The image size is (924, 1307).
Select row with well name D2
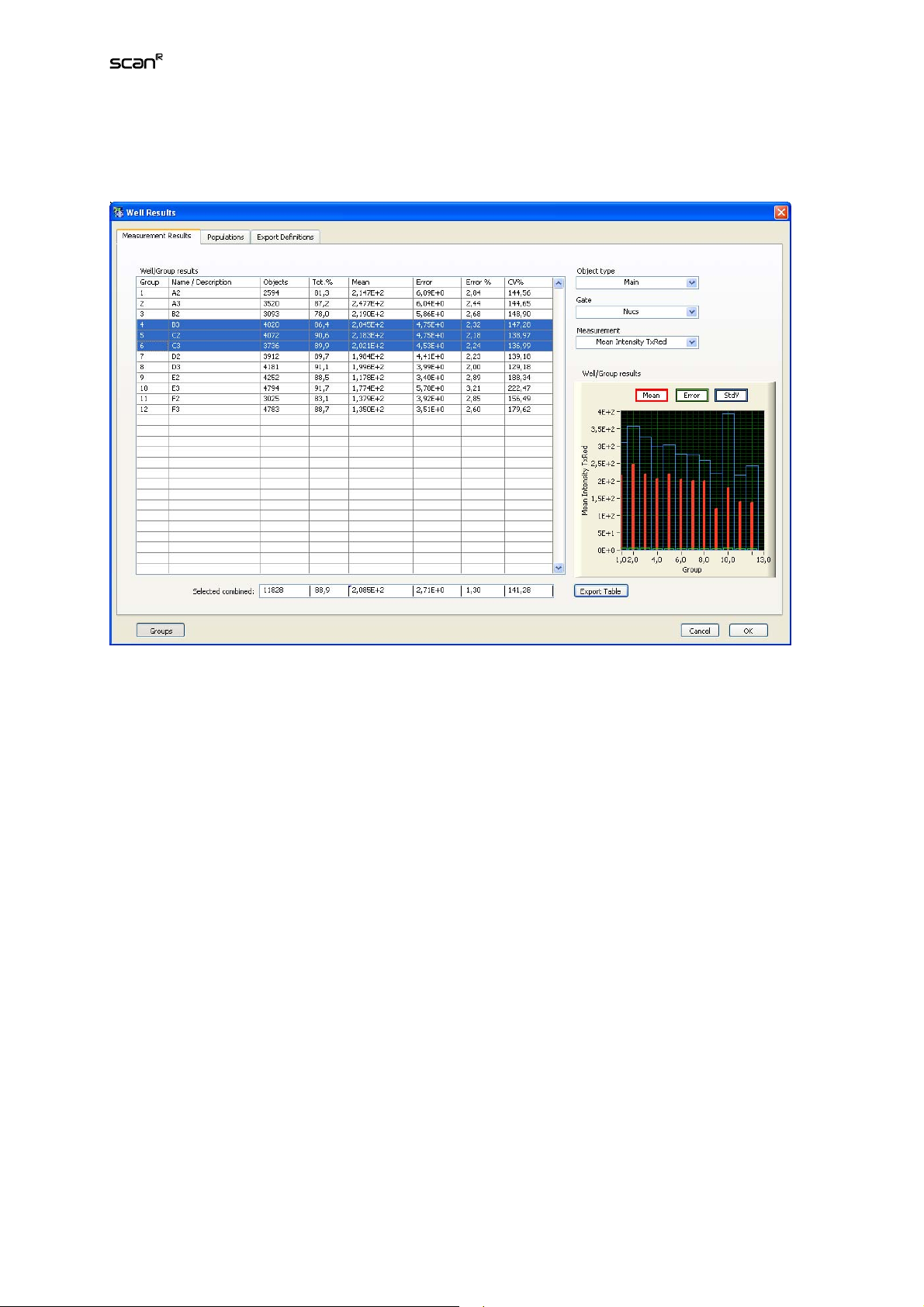344,357
